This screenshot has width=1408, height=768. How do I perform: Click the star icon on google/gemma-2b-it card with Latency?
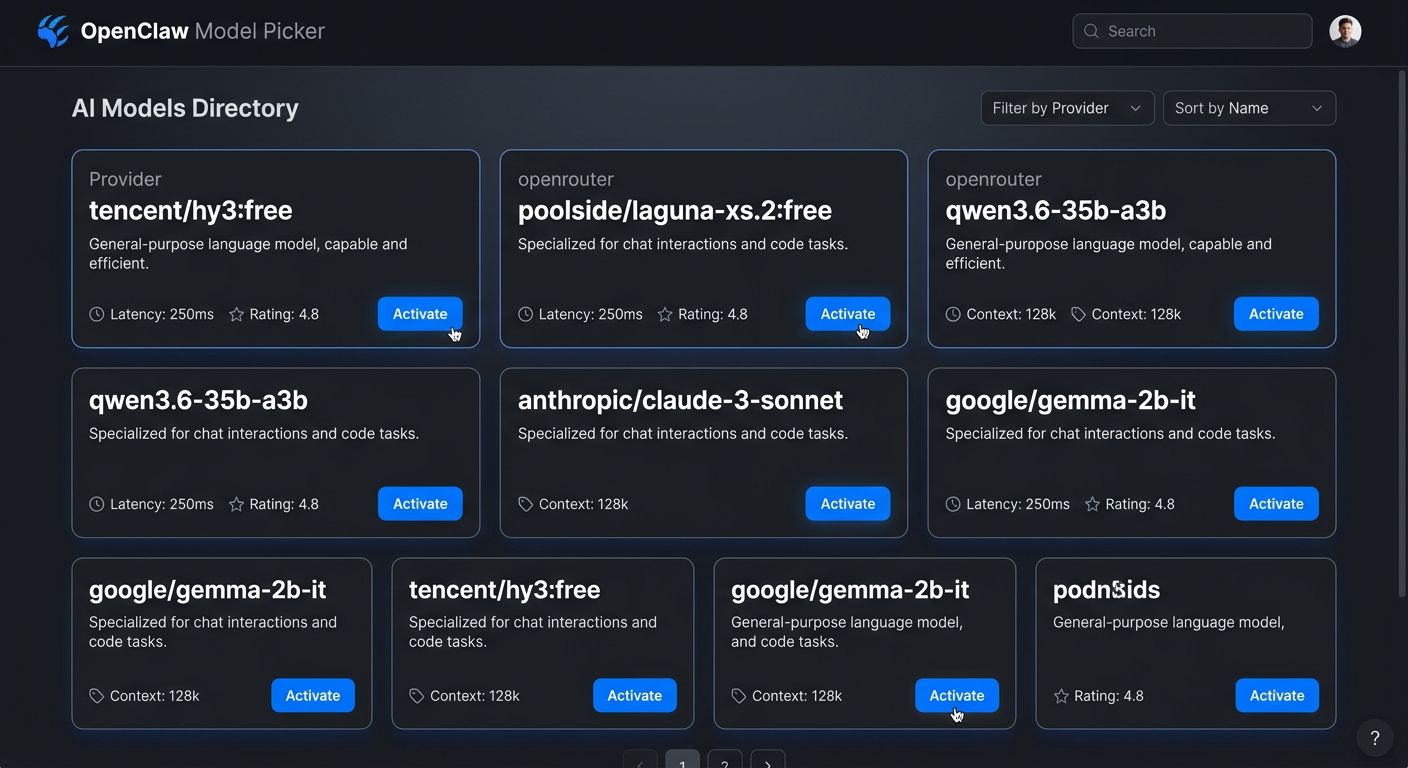[1093, 504]
